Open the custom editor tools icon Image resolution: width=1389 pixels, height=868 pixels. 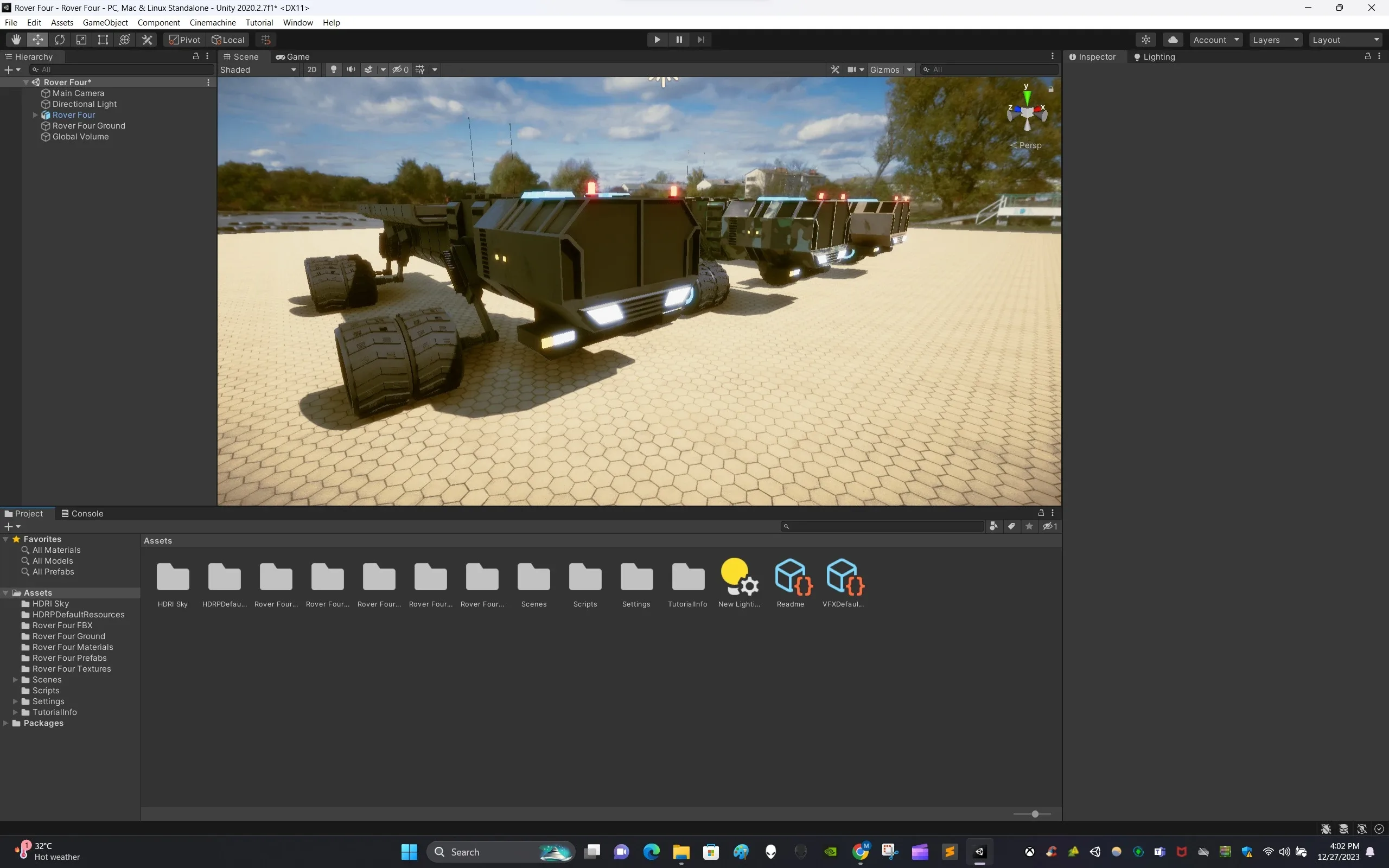[x=147, y=40]
